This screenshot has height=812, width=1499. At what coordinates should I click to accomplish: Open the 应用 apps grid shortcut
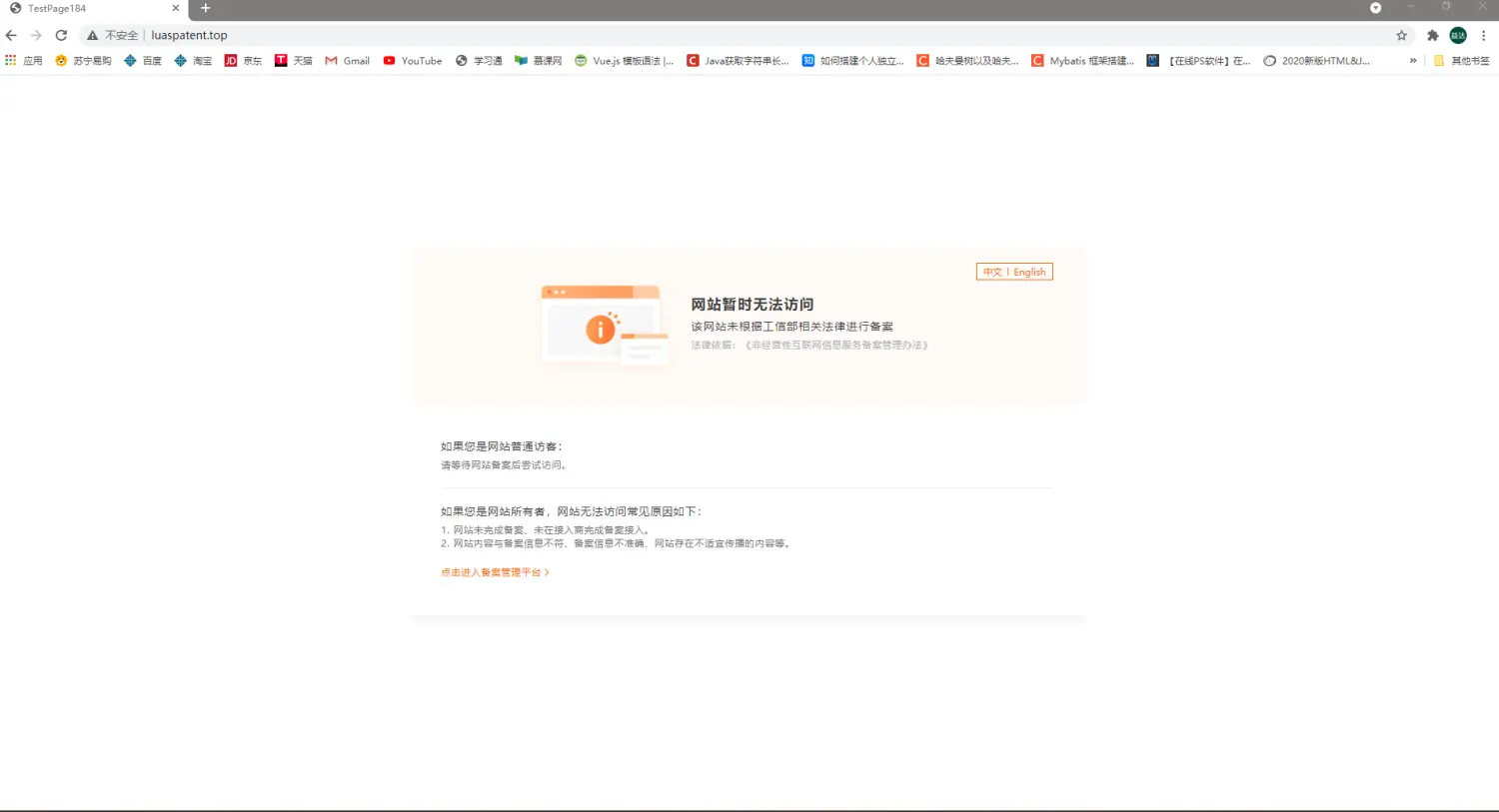click(x=24, y=61)
